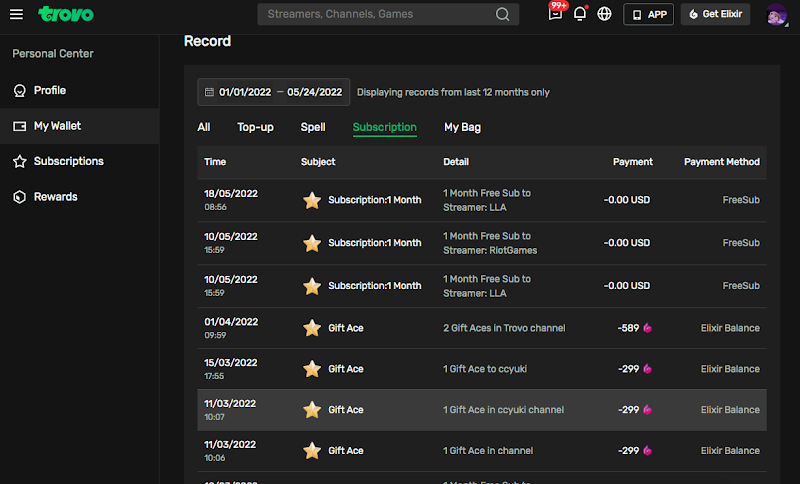Switch to the My Bag tab
This screenshot has width=800, height=484.
pos(462,127)
